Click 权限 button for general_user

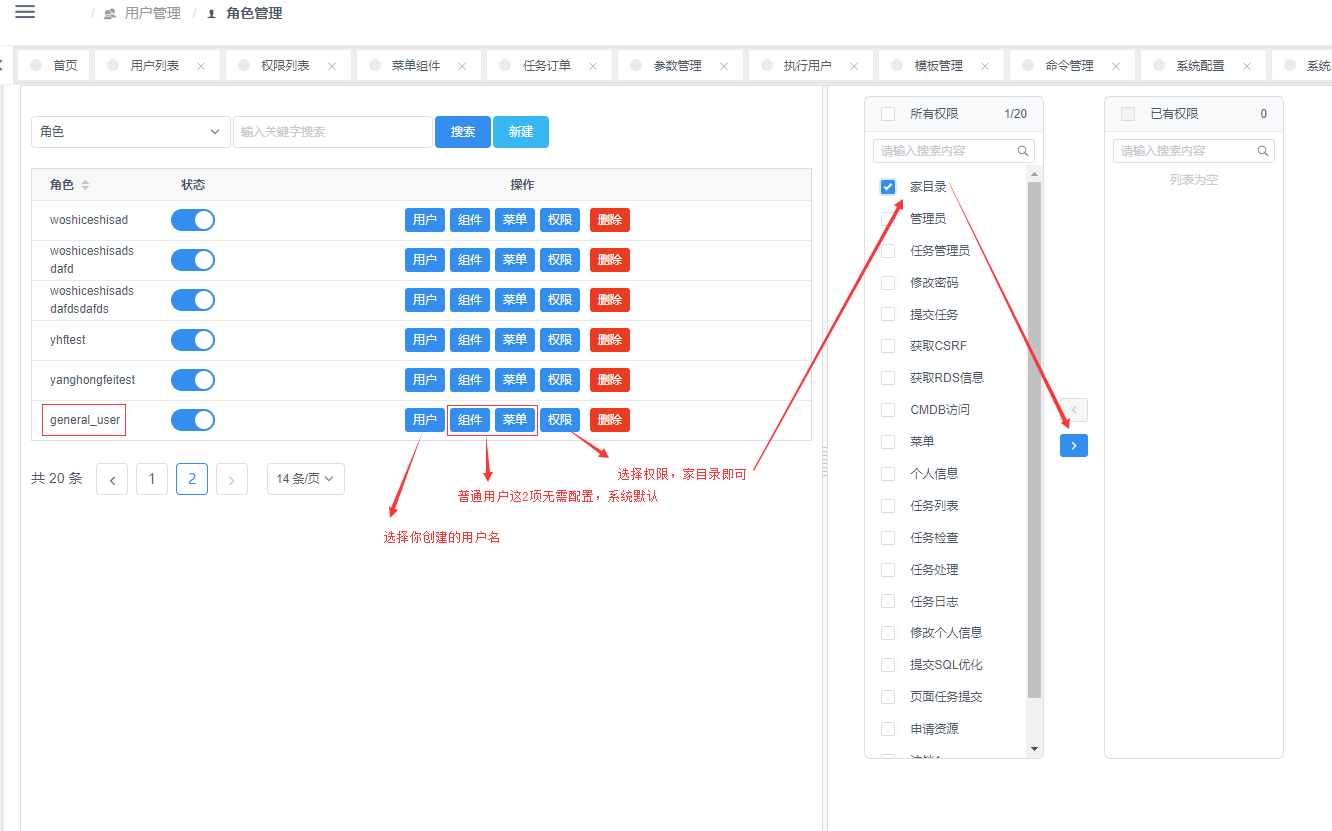(x=560, y=420)
